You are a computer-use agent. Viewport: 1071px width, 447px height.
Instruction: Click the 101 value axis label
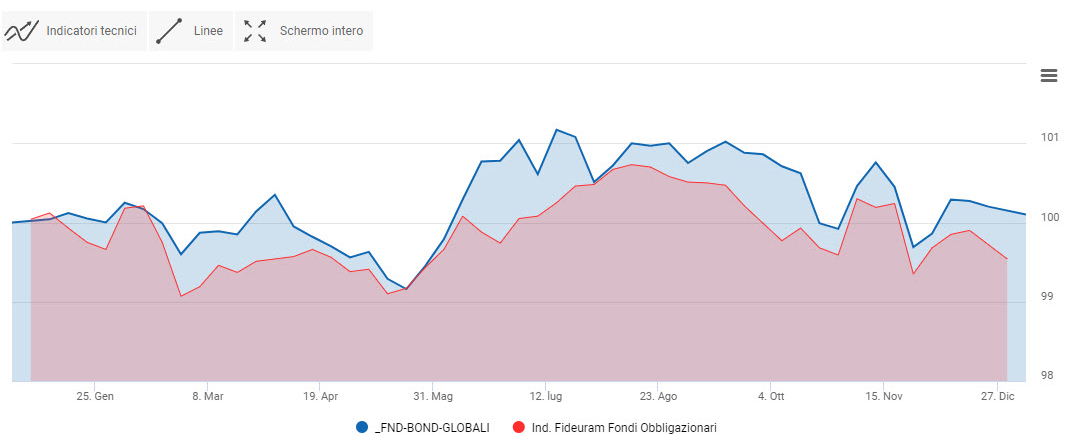1048,137
